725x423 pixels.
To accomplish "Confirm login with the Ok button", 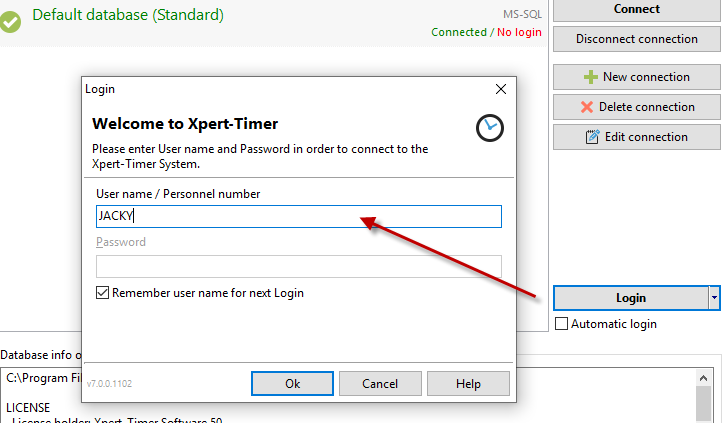I will (292, 383).
